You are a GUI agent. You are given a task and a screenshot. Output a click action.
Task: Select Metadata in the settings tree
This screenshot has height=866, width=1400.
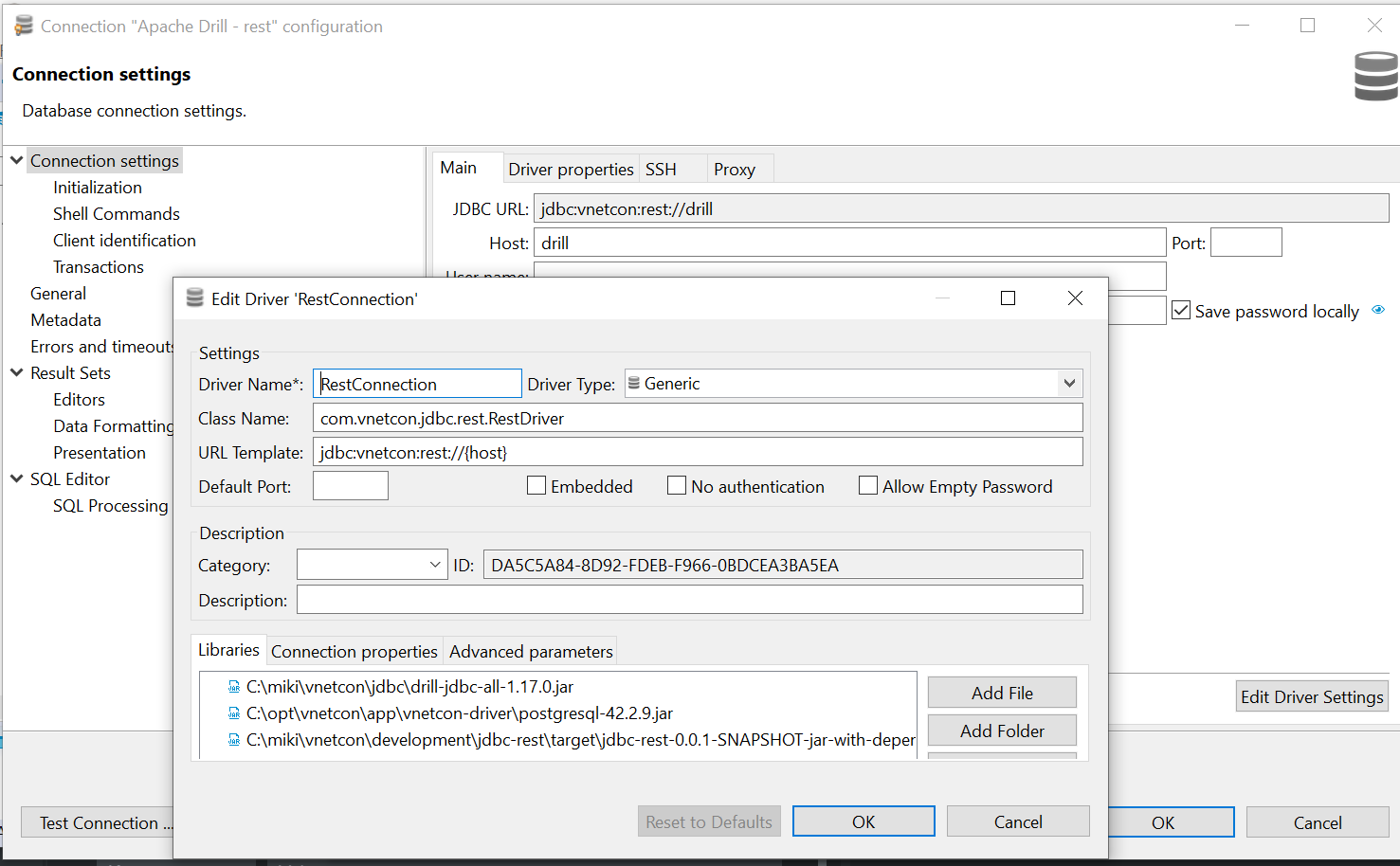click(x=65, y=319)
